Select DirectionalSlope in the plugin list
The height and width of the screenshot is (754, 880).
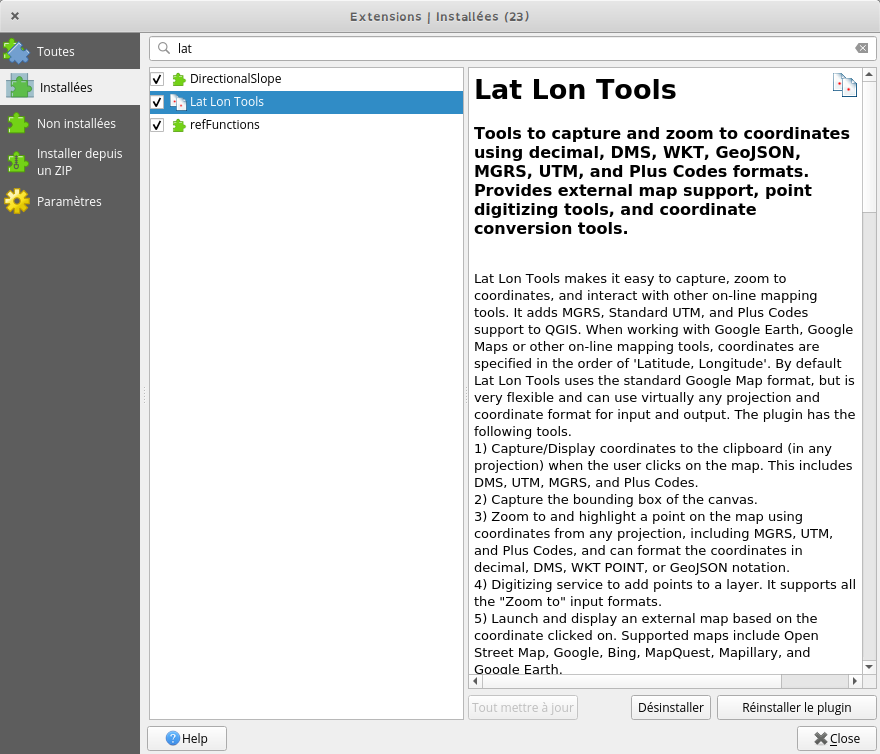pos(234,78)
